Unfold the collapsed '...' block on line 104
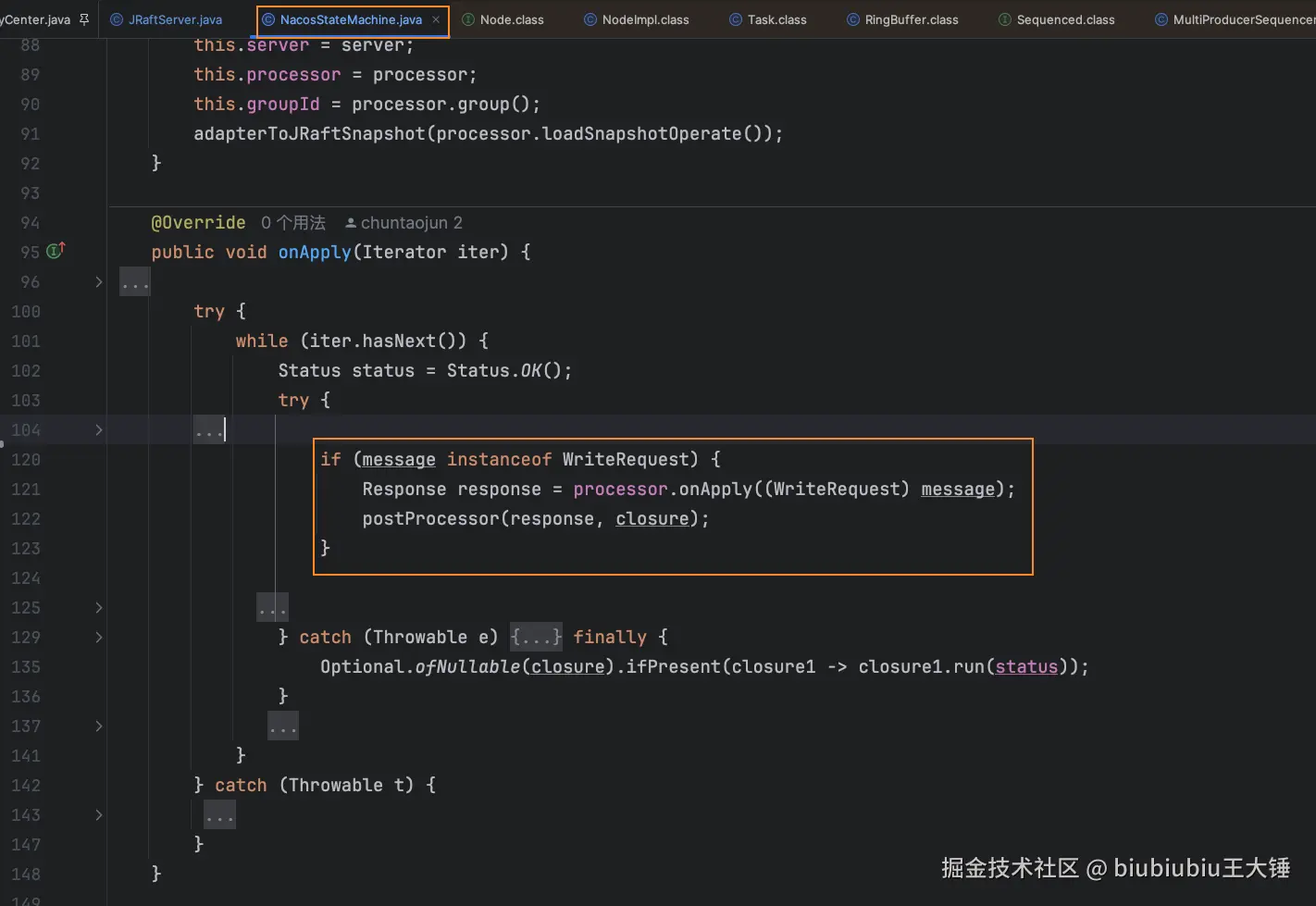The width and height of the screenshot is (1316, 906). point(209,429)
